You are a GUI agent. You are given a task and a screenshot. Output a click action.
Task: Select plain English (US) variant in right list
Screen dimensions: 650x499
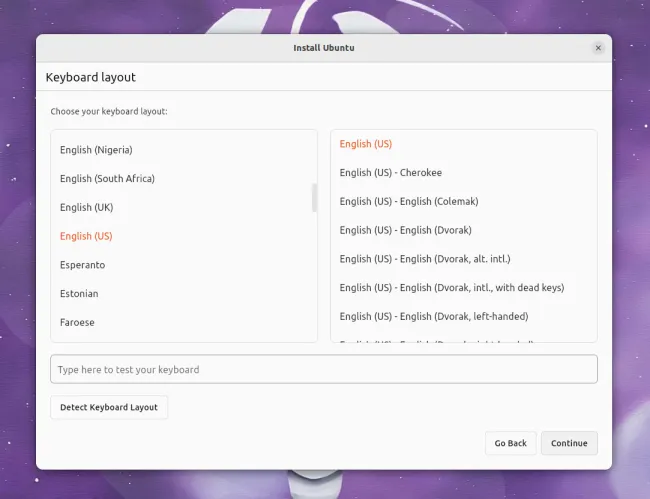tap(463, 144)
